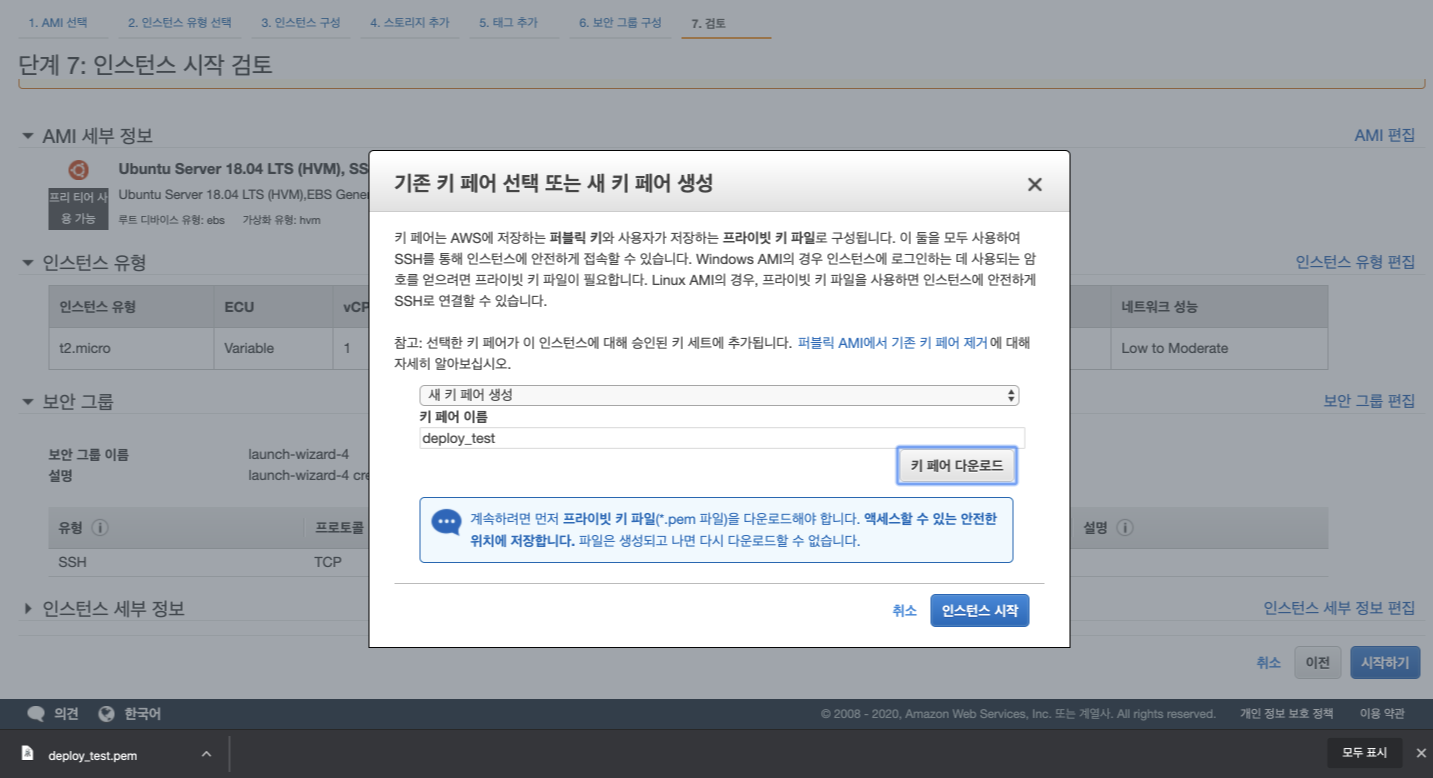Open the Edit instance type link
This screenshot has width=1433, height=778.
click(x=1355, y=262)
